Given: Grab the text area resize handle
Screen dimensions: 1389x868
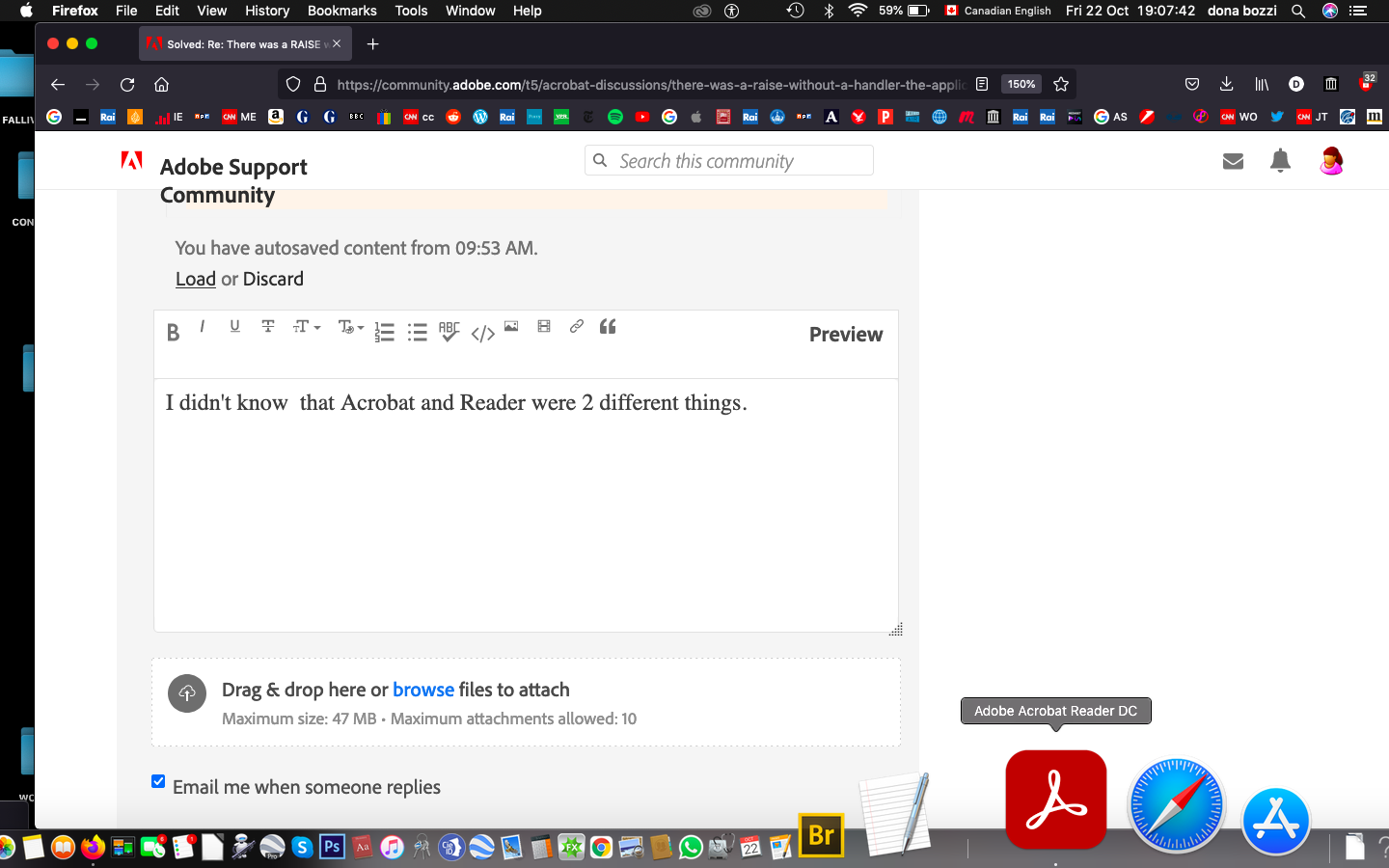Looking at the screenshot, I should [x=896, y=629].
